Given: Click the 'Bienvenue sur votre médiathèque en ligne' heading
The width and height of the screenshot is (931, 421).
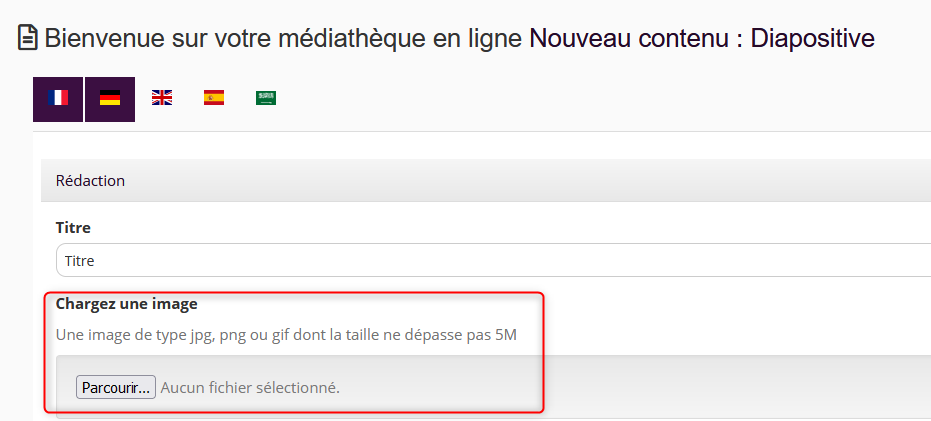Looking at the screenshot, I should coord(284,39).
